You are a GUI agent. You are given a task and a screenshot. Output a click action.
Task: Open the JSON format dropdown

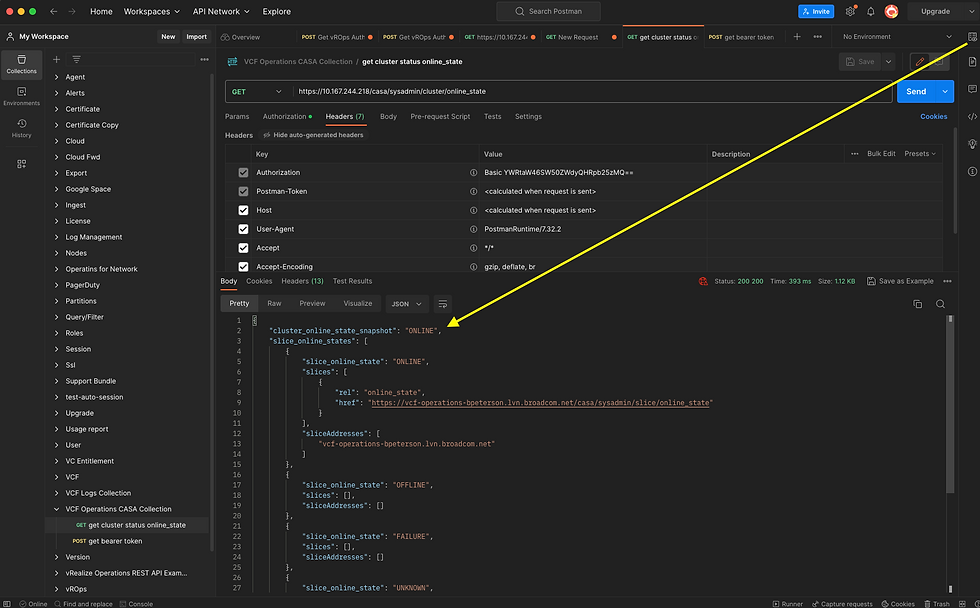point(407,304)
